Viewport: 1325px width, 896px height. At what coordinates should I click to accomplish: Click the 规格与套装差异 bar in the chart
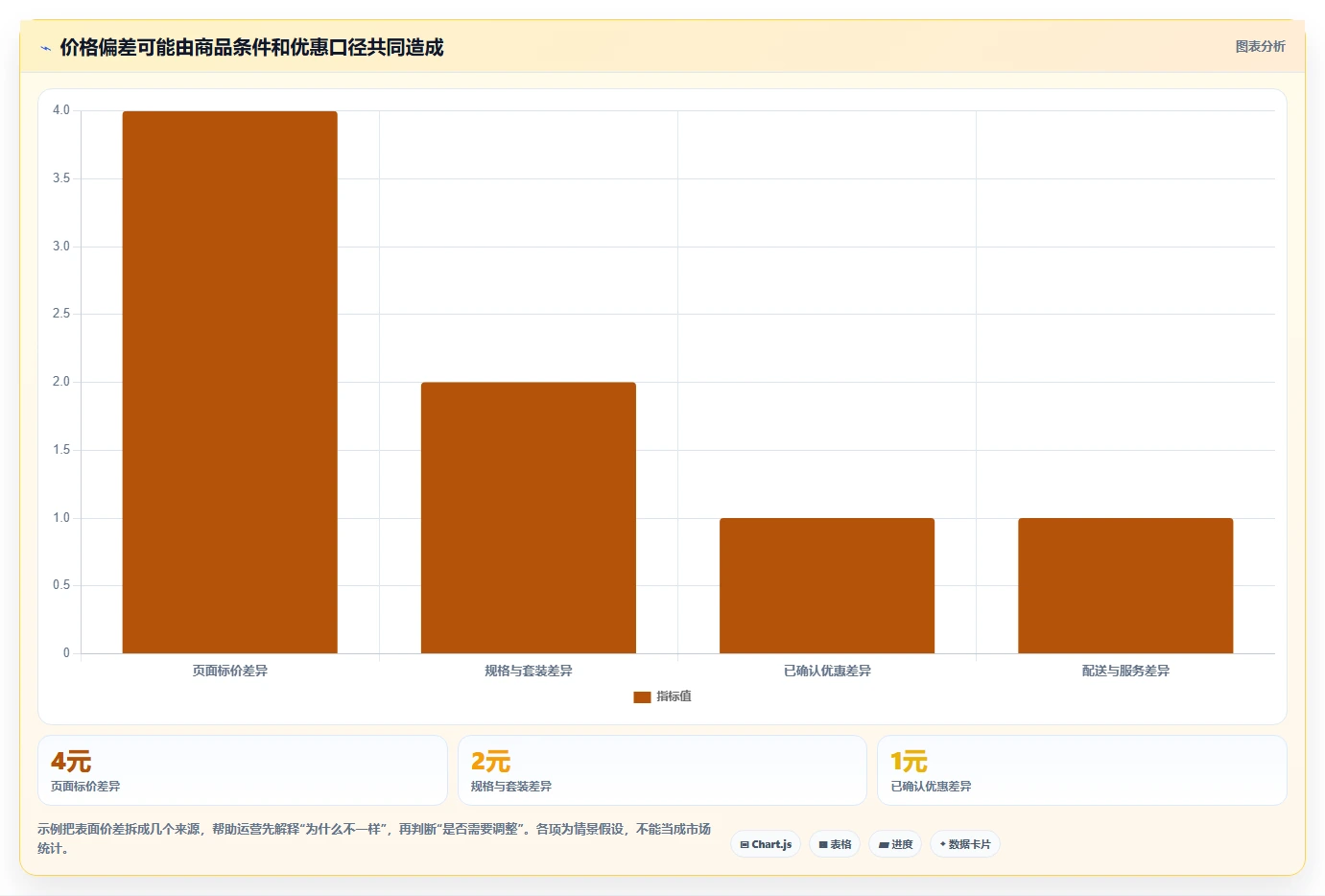pos(529,518)
